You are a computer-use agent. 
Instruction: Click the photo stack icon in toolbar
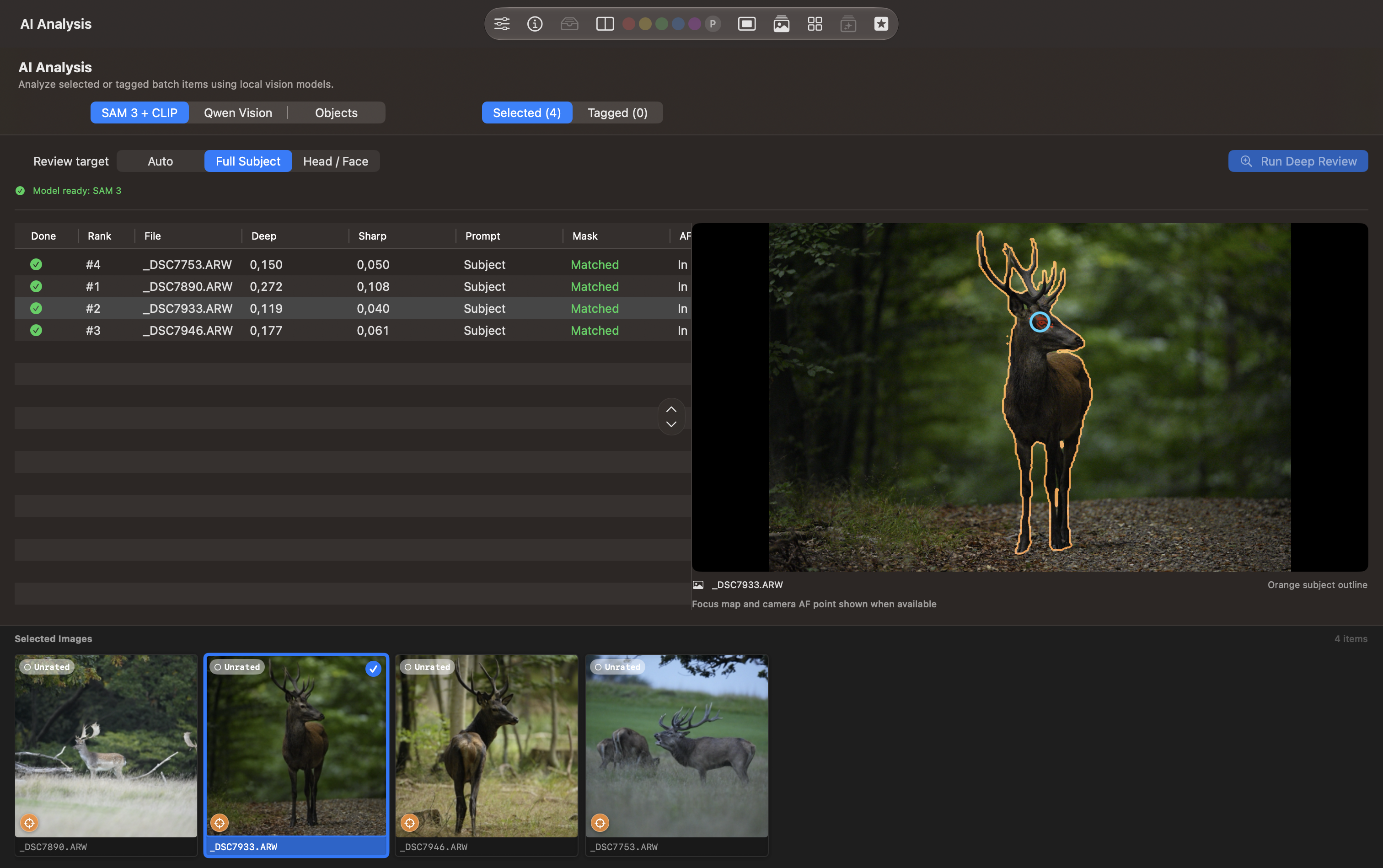click(x=781, y=23)
